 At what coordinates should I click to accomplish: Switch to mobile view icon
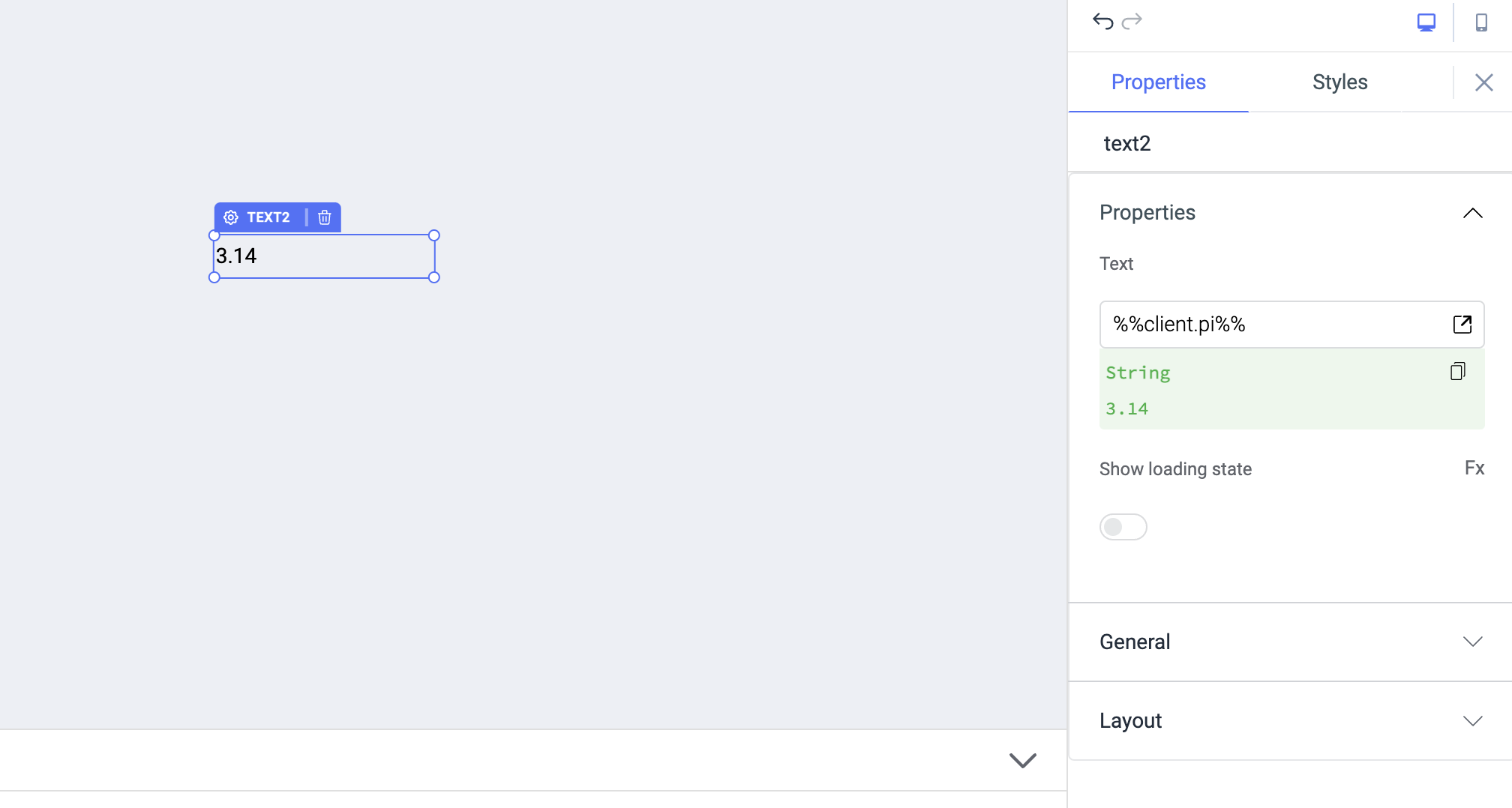[x=1481, y=22]
